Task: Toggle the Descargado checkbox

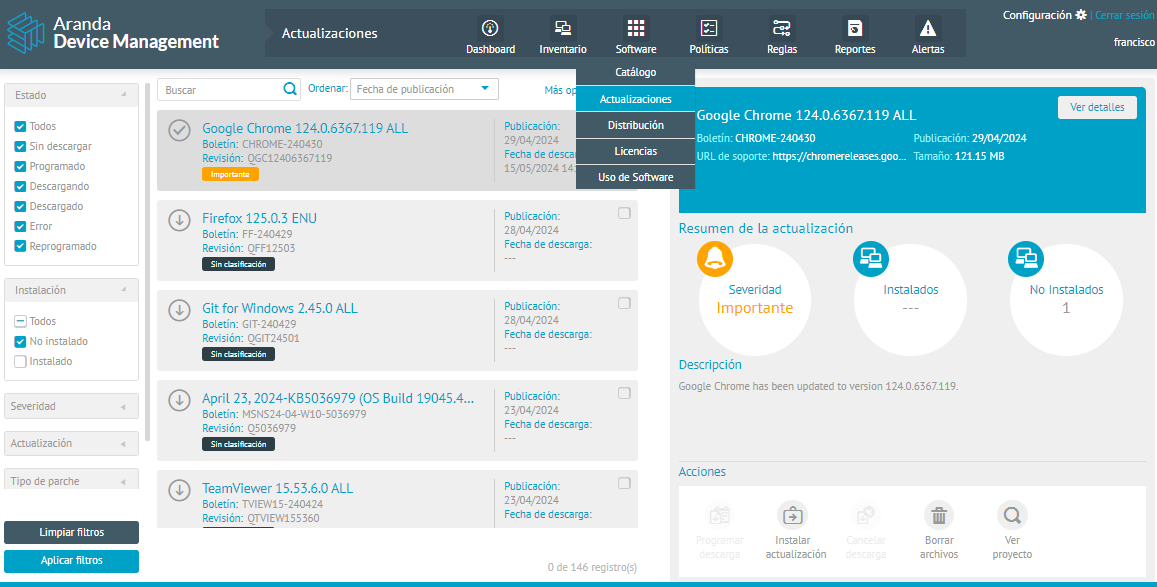Action: point(21,206)
